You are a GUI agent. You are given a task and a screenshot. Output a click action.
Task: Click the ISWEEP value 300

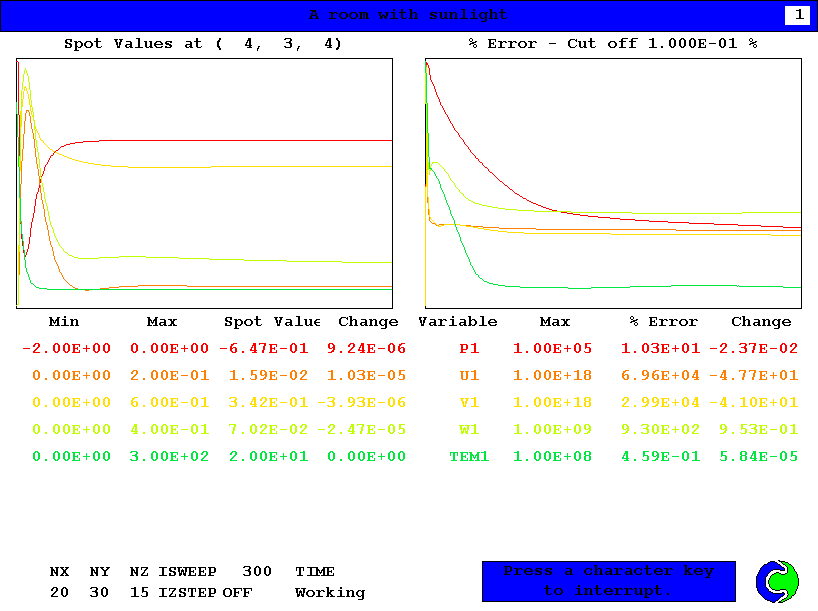257,572
